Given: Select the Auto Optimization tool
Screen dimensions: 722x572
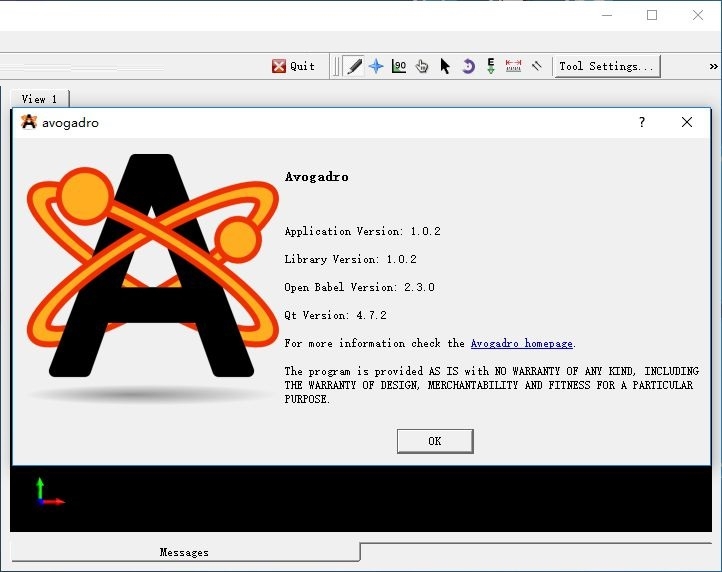Looking at the screenshot, I should [491, 66].
